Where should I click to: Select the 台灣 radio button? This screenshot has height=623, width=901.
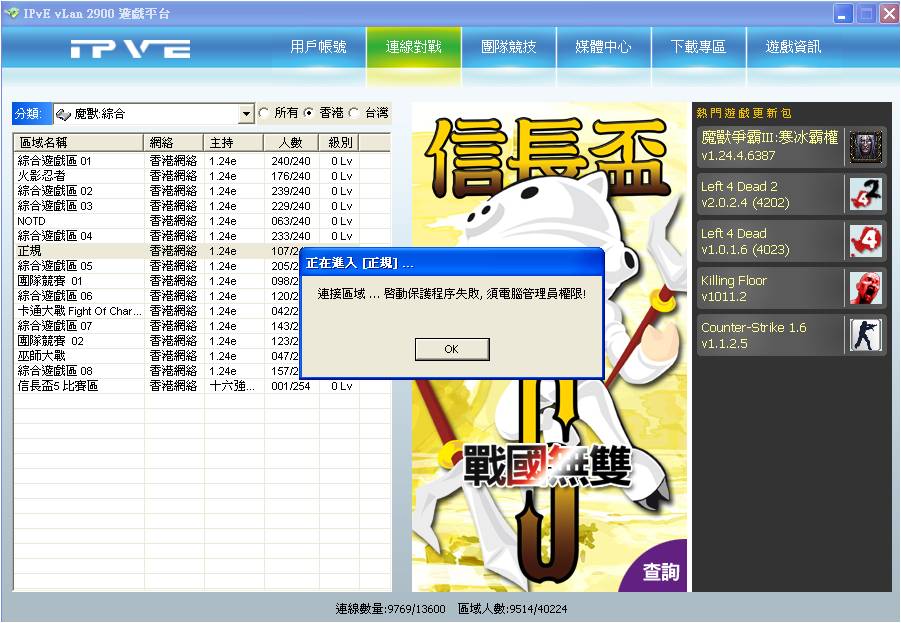tap(354, 113)
